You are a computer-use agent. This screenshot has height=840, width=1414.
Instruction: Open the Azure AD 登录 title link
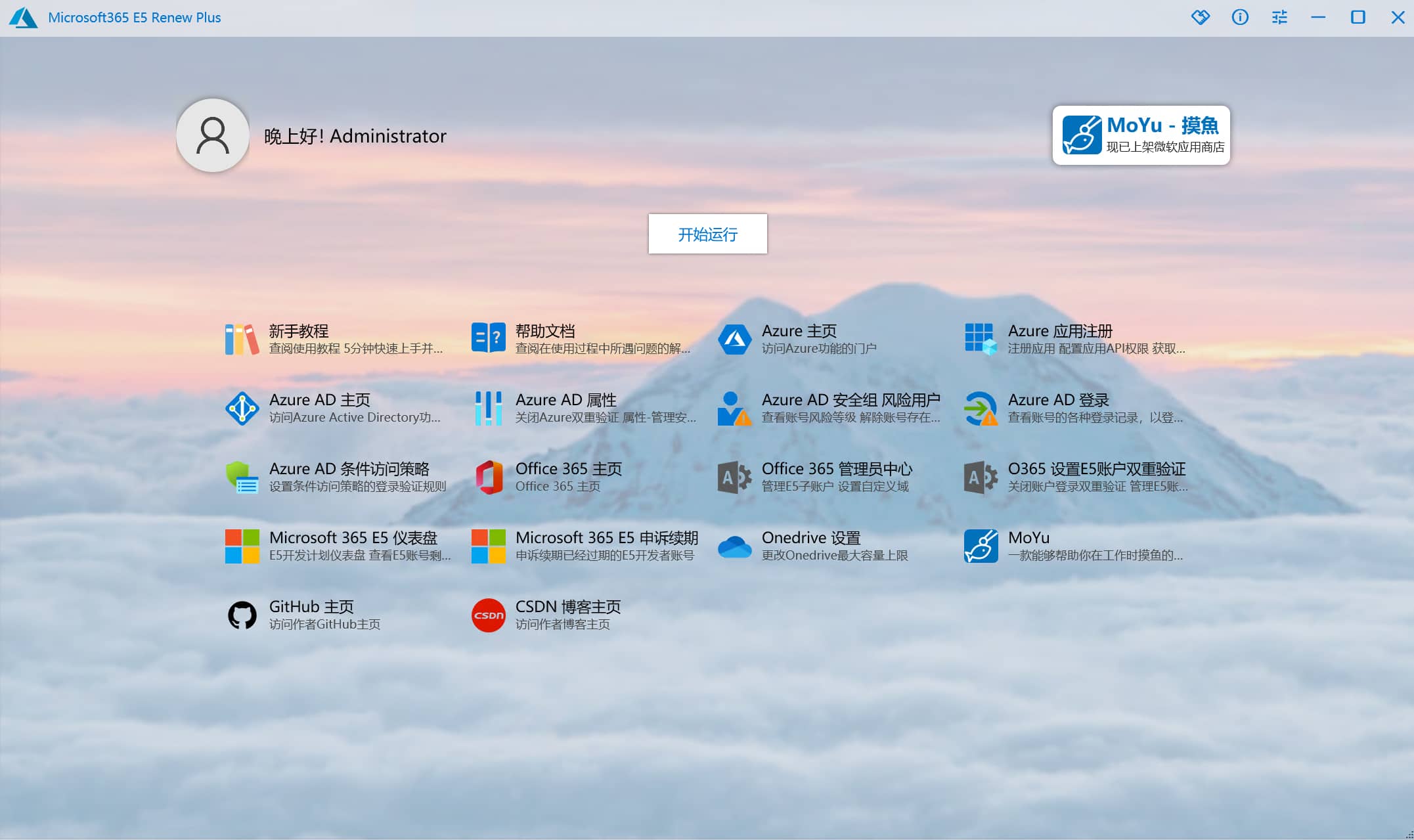1059,400
